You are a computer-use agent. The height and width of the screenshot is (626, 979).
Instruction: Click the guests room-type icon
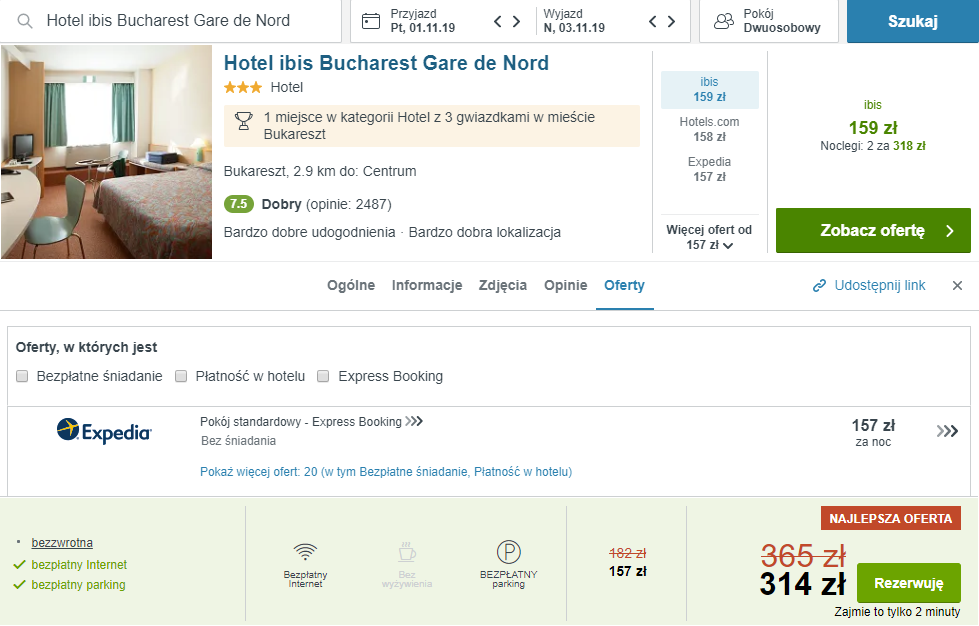(724, 21)
